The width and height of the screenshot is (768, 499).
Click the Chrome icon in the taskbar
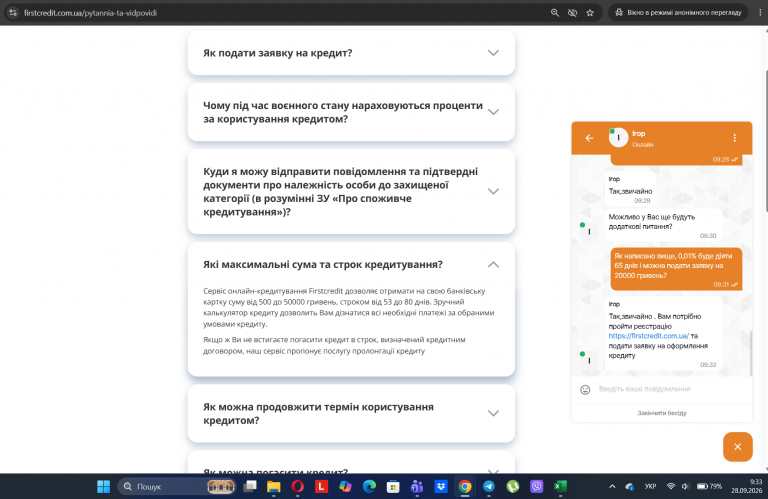point(465,486)
